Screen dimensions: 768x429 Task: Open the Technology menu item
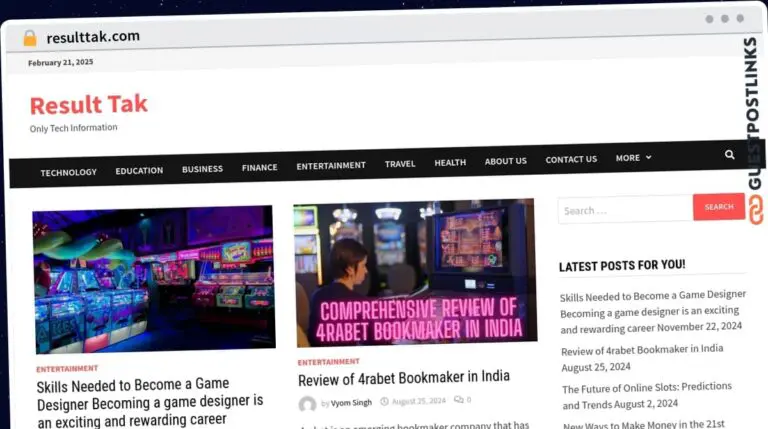pos(69,172)
